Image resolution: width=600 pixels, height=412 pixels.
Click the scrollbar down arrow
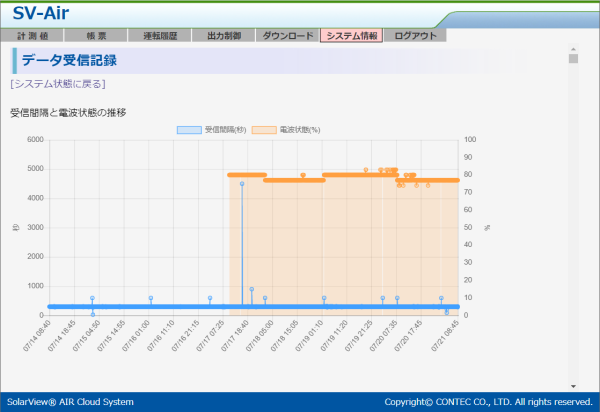[x=573, y=386]
